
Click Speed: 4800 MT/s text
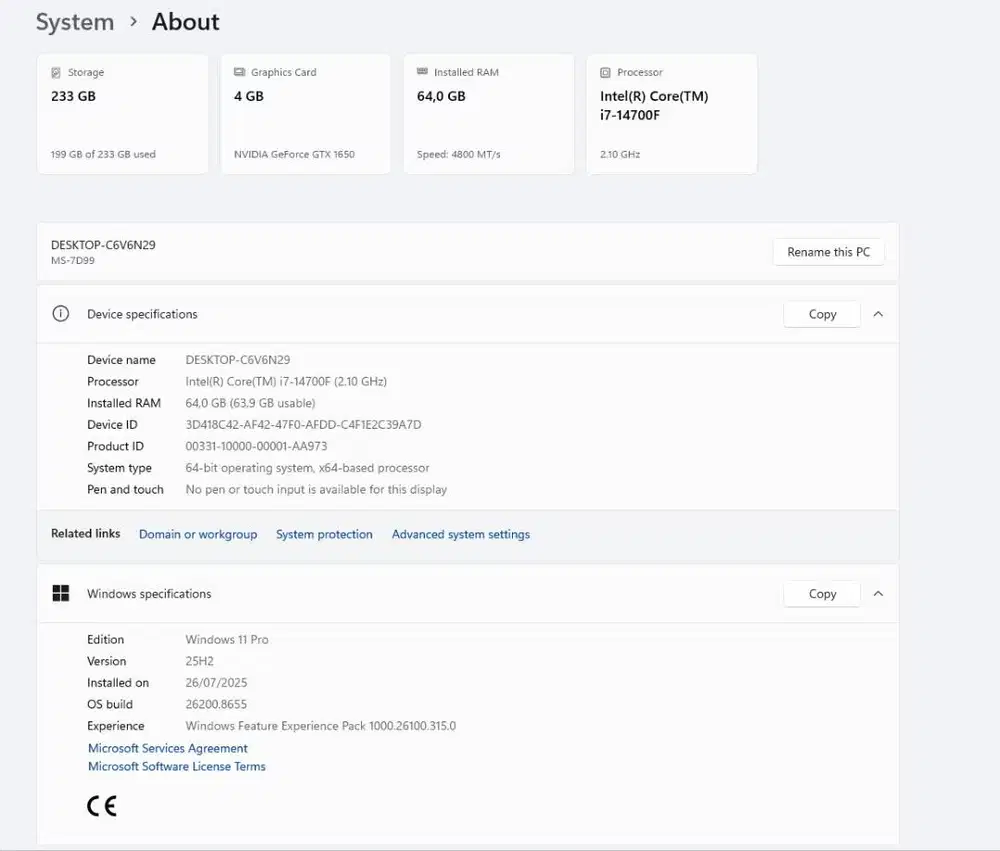click(458, 154)
